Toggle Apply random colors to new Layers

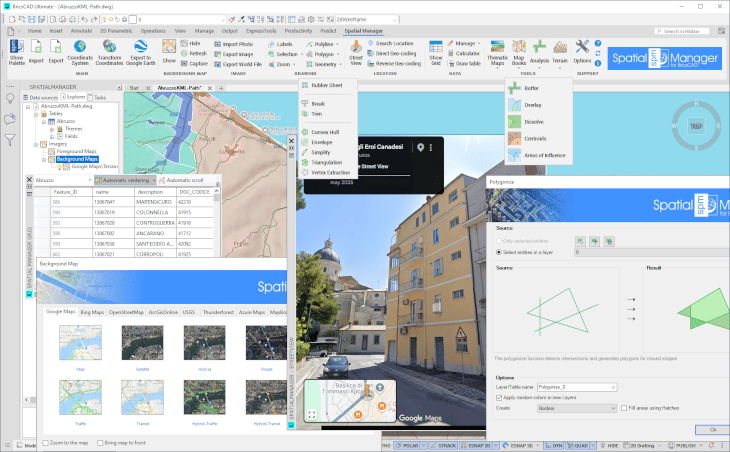click(499, 398)
